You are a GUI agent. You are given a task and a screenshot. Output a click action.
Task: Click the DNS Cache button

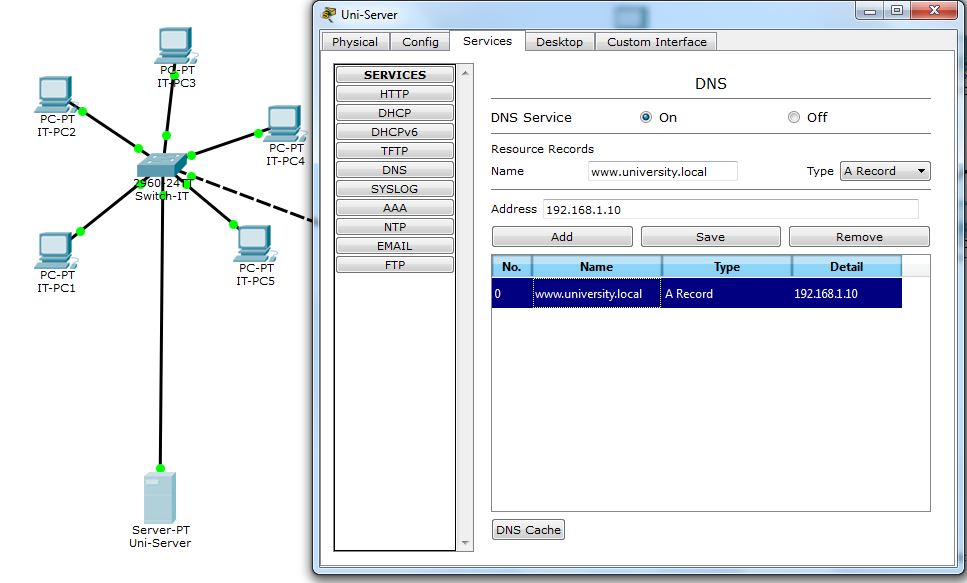click(528, 530)
